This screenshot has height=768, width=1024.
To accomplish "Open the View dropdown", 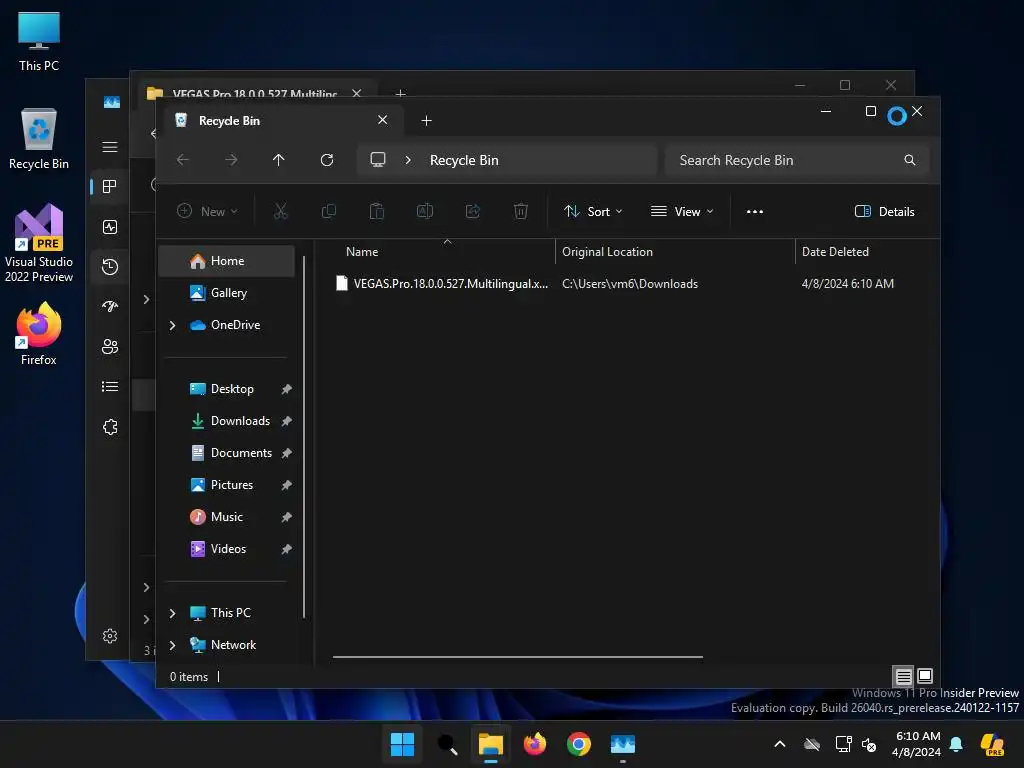I will coord(682,212).
